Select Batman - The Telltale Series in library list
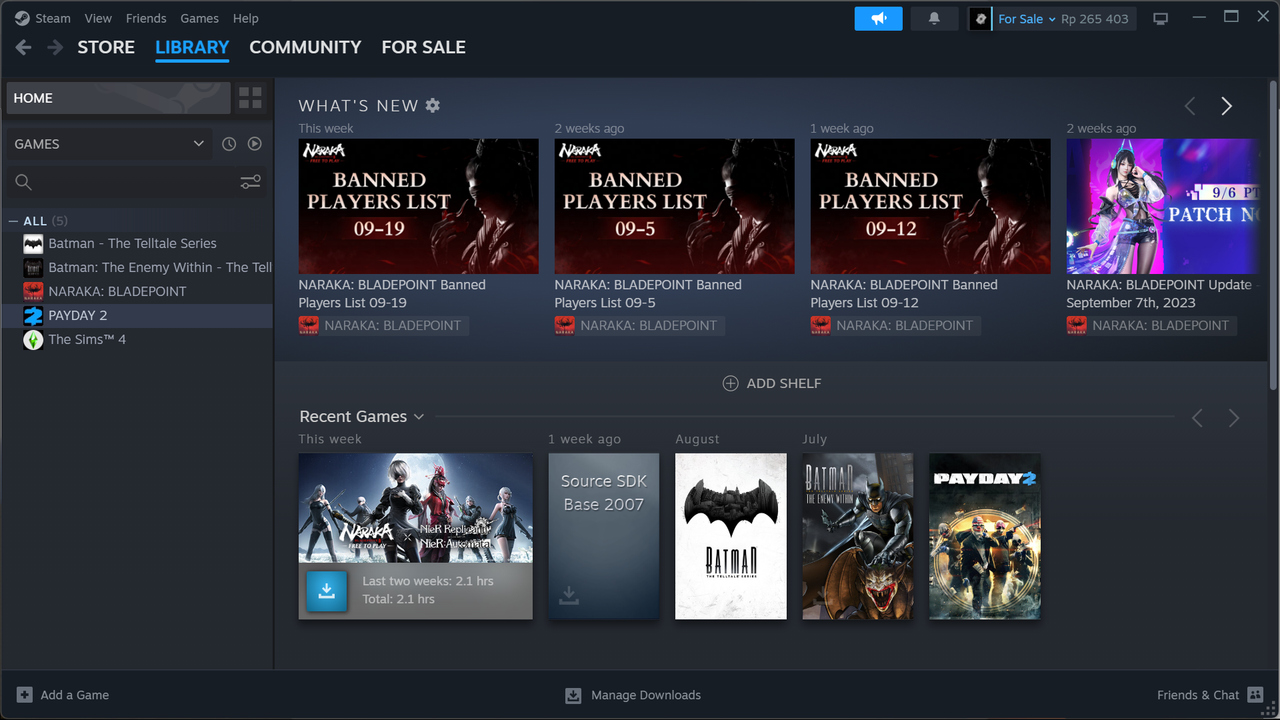This screenshot has width=1280, height=720. (x=138, y=243)
